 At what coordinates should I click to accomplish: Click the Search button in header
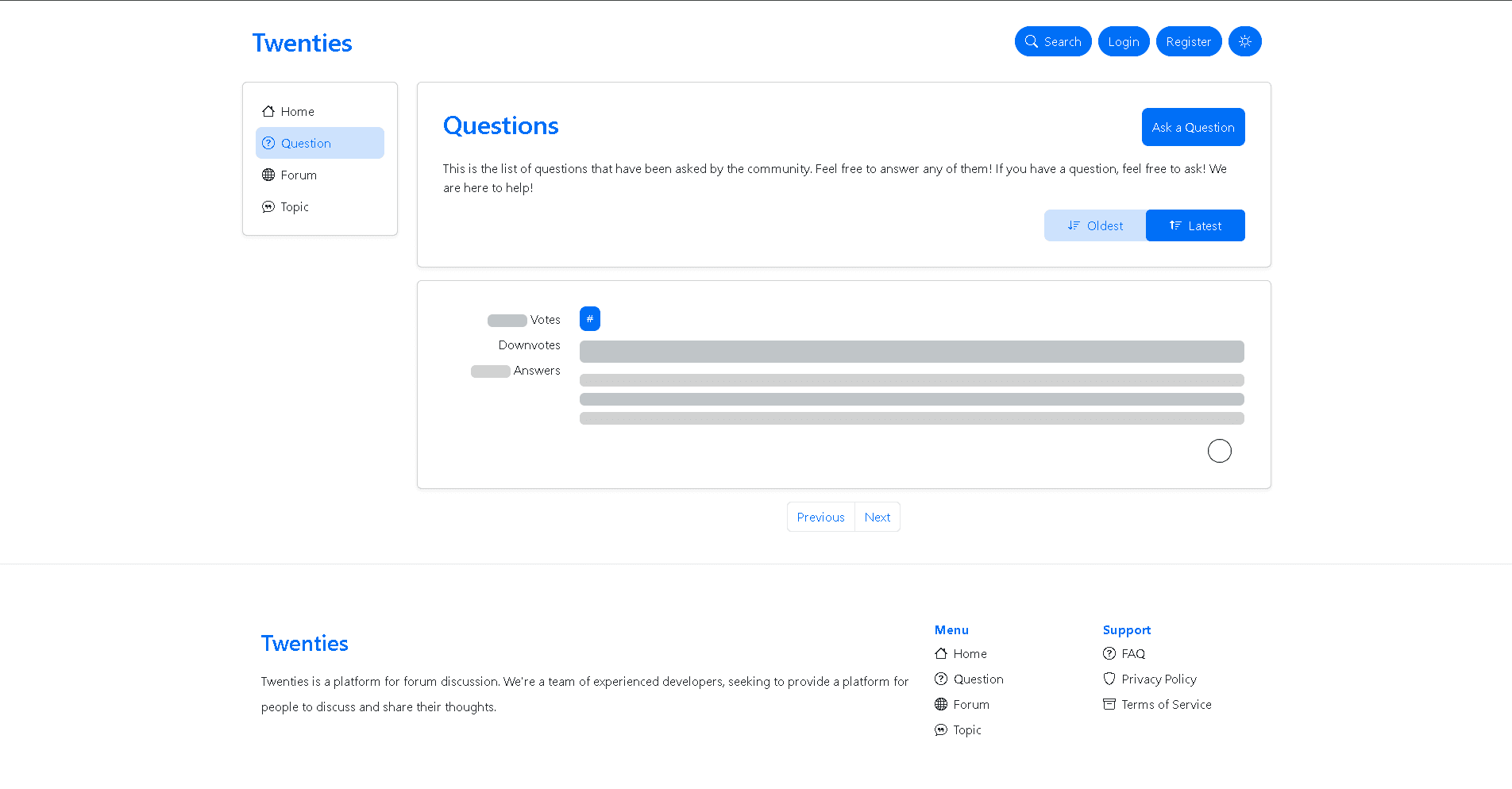pos(1052,41)
